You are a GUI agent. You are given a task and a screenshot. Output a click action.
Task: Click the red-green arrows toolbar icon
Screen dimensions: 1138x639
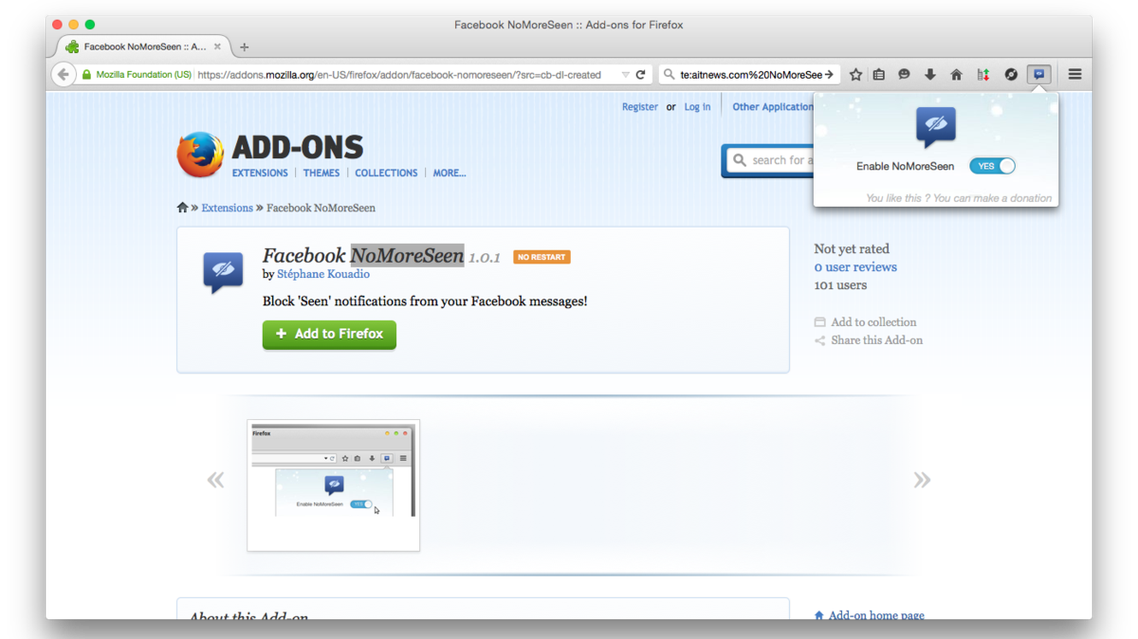click(x=983, y=74)
